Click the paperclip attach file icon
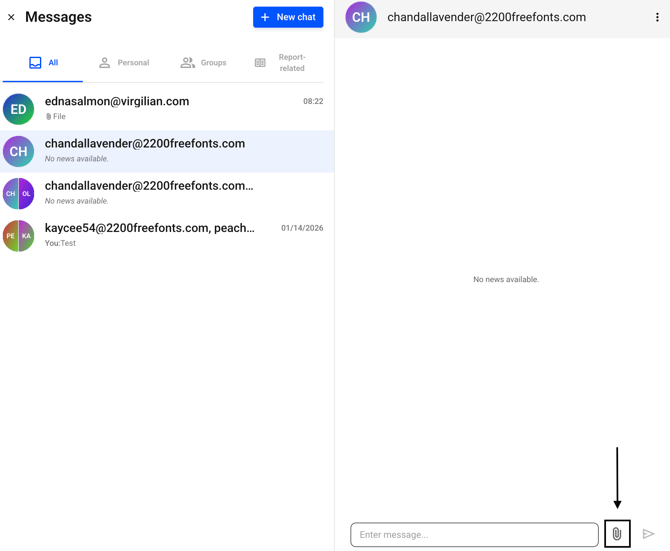Image resolution: width=670 pixels, height=551 pixels. [x=617, y=534]
